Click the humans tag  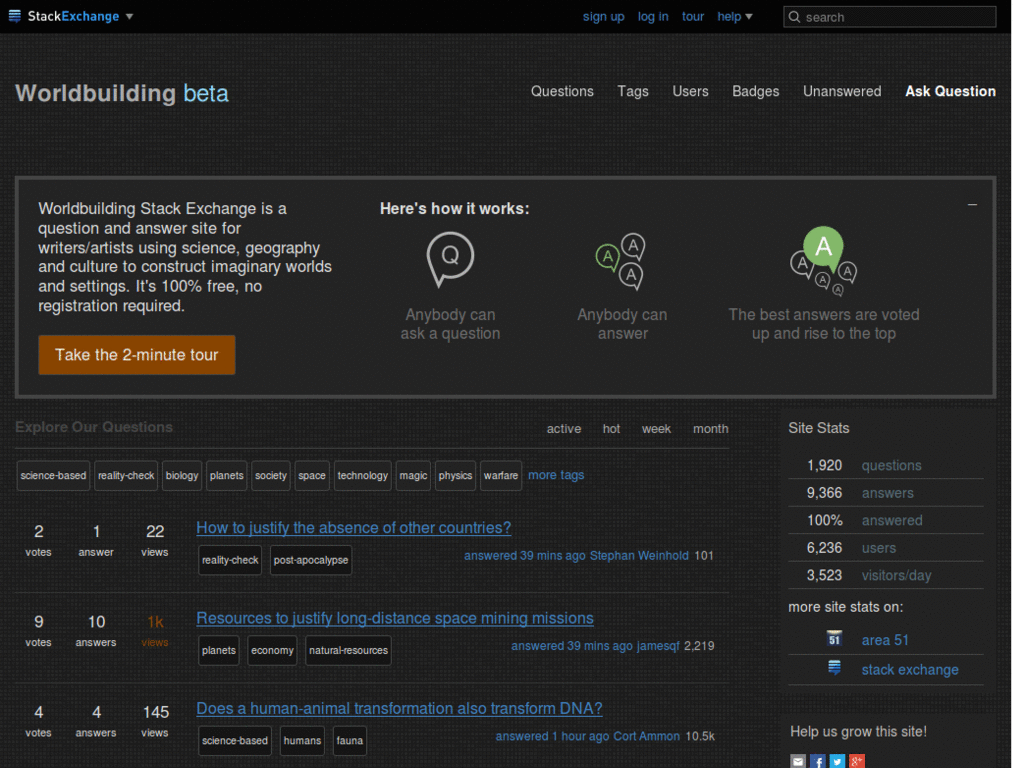302,741
